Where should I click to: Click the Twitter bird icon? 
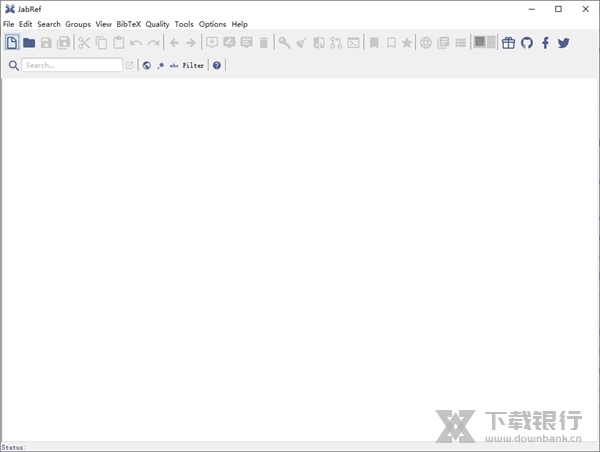tap(564, 43)
